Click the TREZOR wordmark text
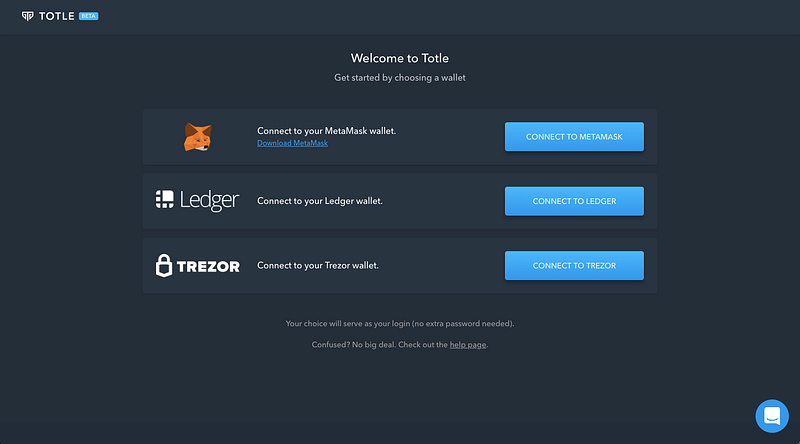Screen dimensions: 800x444 tap(208, 266)
